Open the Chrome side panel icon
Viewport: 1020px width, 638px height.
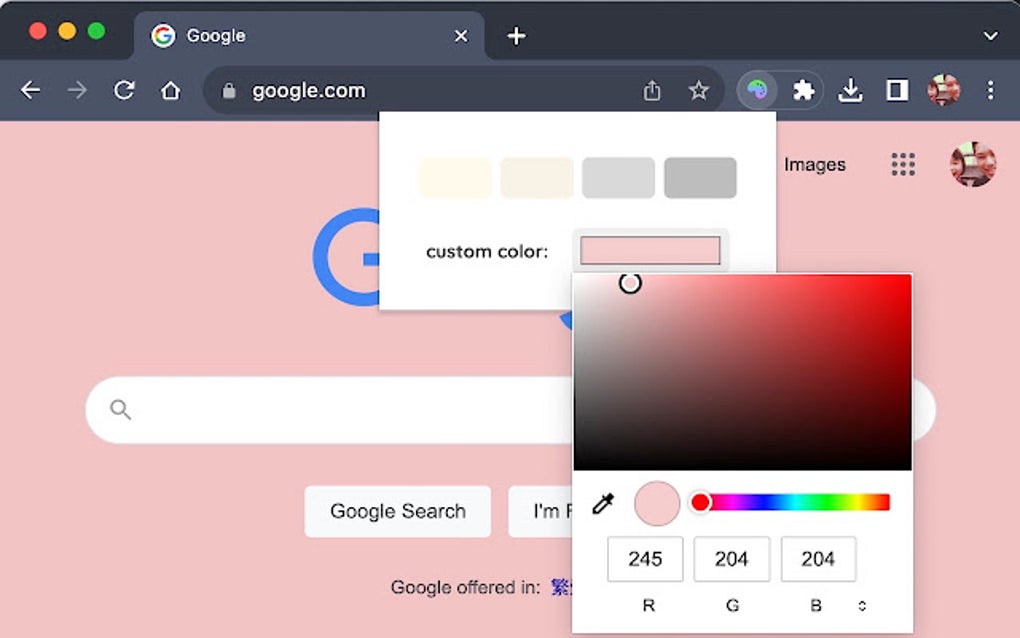point(897,90)
